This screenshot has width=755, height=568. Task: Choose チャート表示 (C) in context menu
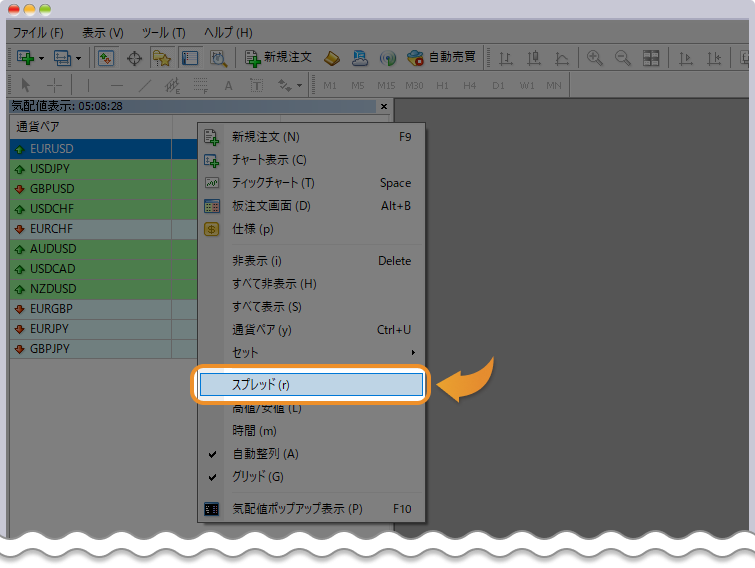pyautogui.click(x=311, y=160)
